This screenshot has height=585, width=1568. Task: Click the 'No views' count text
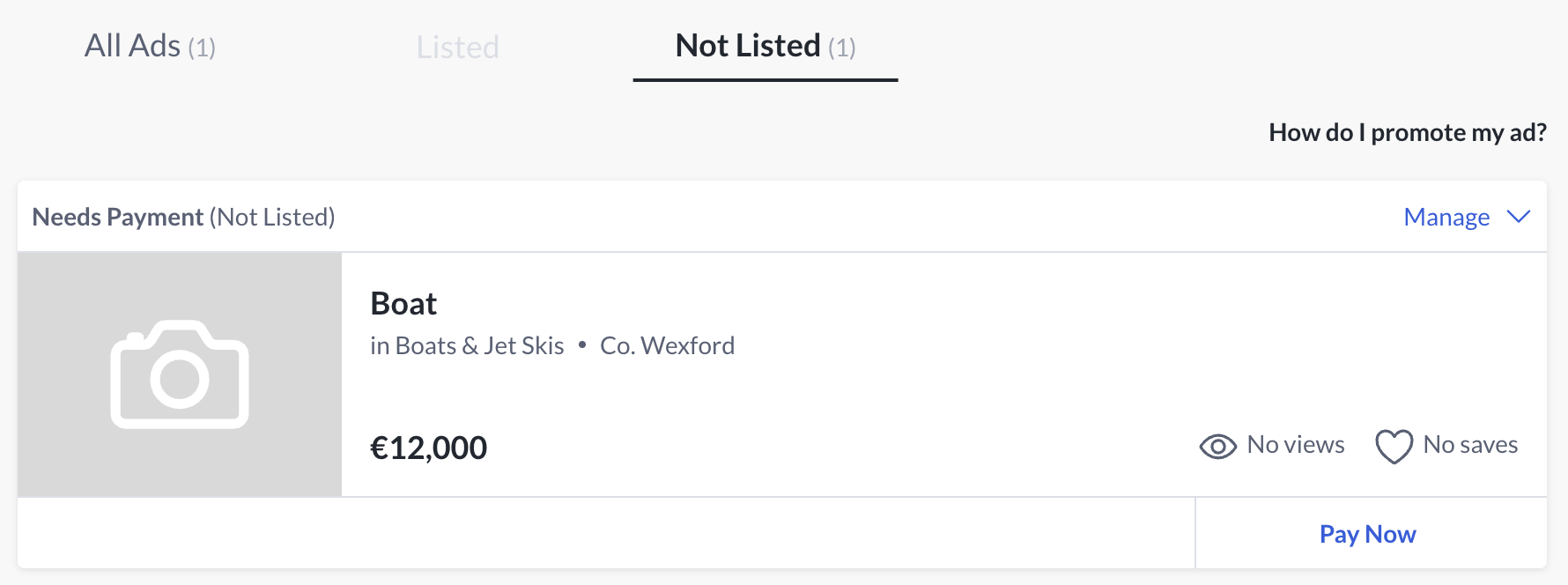click(1295, 445)
